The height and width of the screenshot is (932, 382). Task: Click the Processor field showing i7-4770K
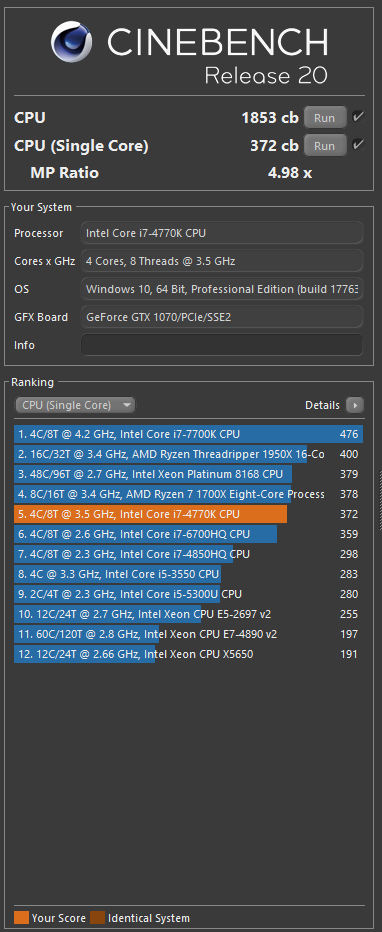pyautogui.click(x=222, y=233)
